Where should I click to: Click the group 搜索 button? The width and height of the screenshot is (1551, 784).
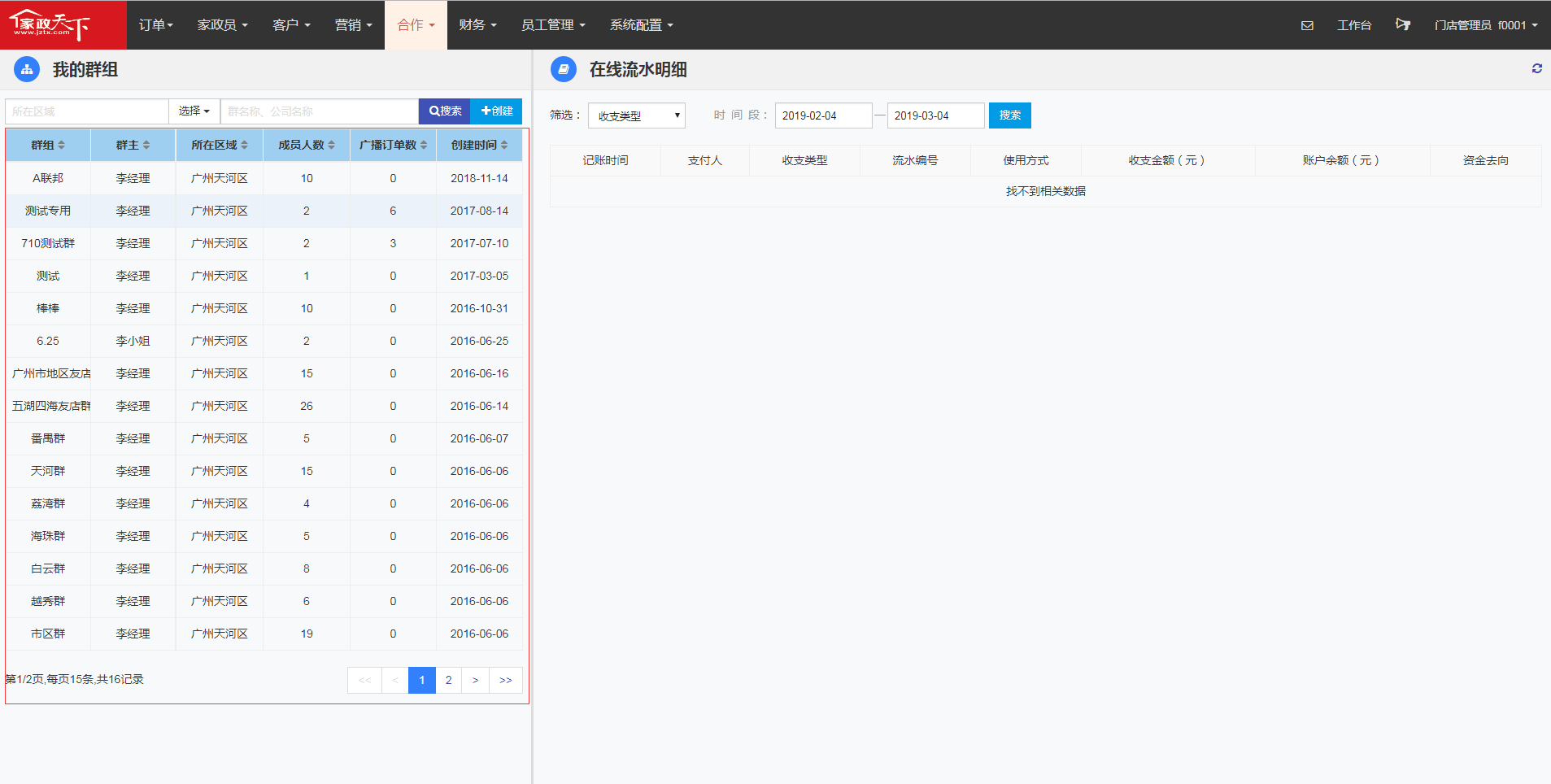[445, 111]
